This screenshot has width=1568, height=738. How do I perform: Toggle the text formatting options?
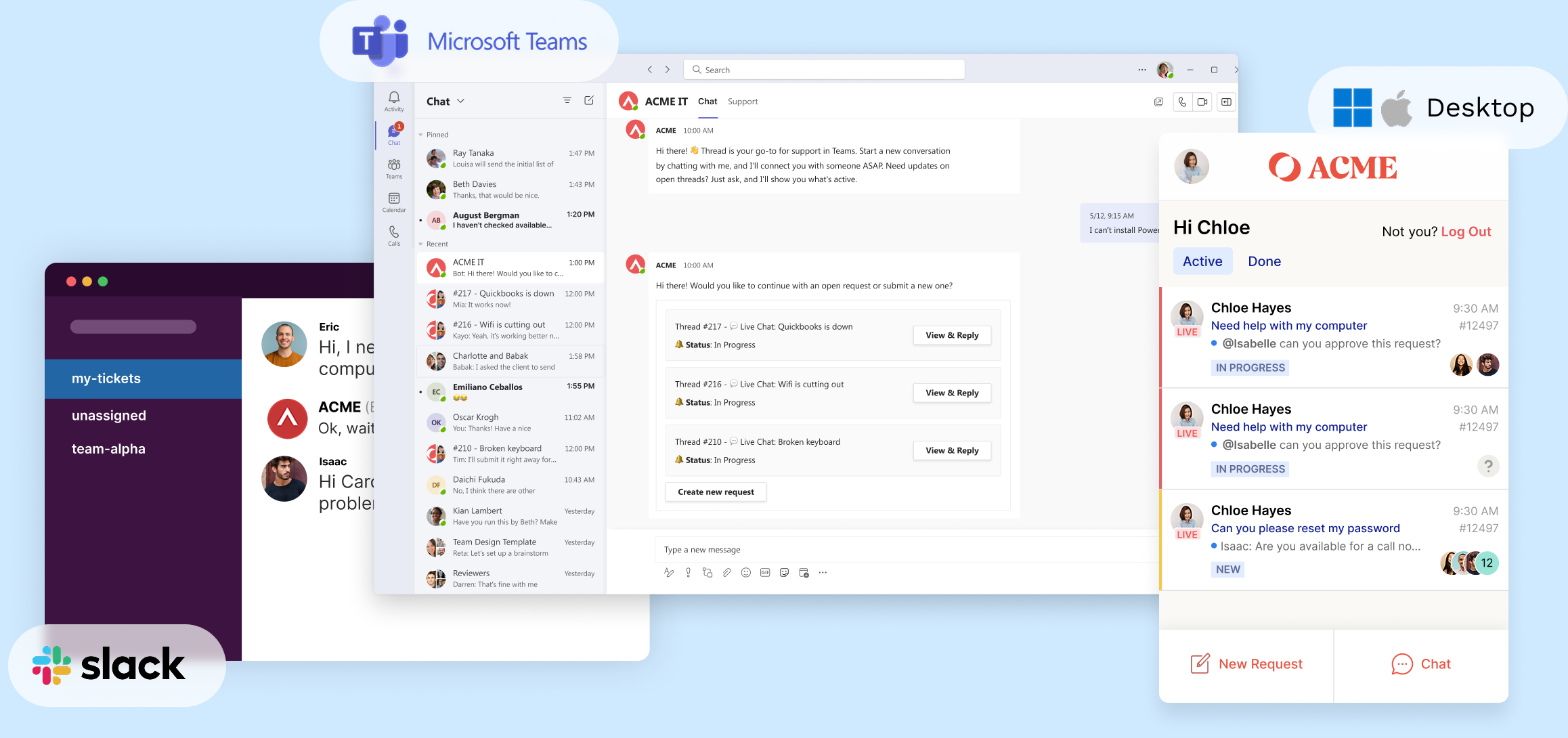(x=669, y=573)
